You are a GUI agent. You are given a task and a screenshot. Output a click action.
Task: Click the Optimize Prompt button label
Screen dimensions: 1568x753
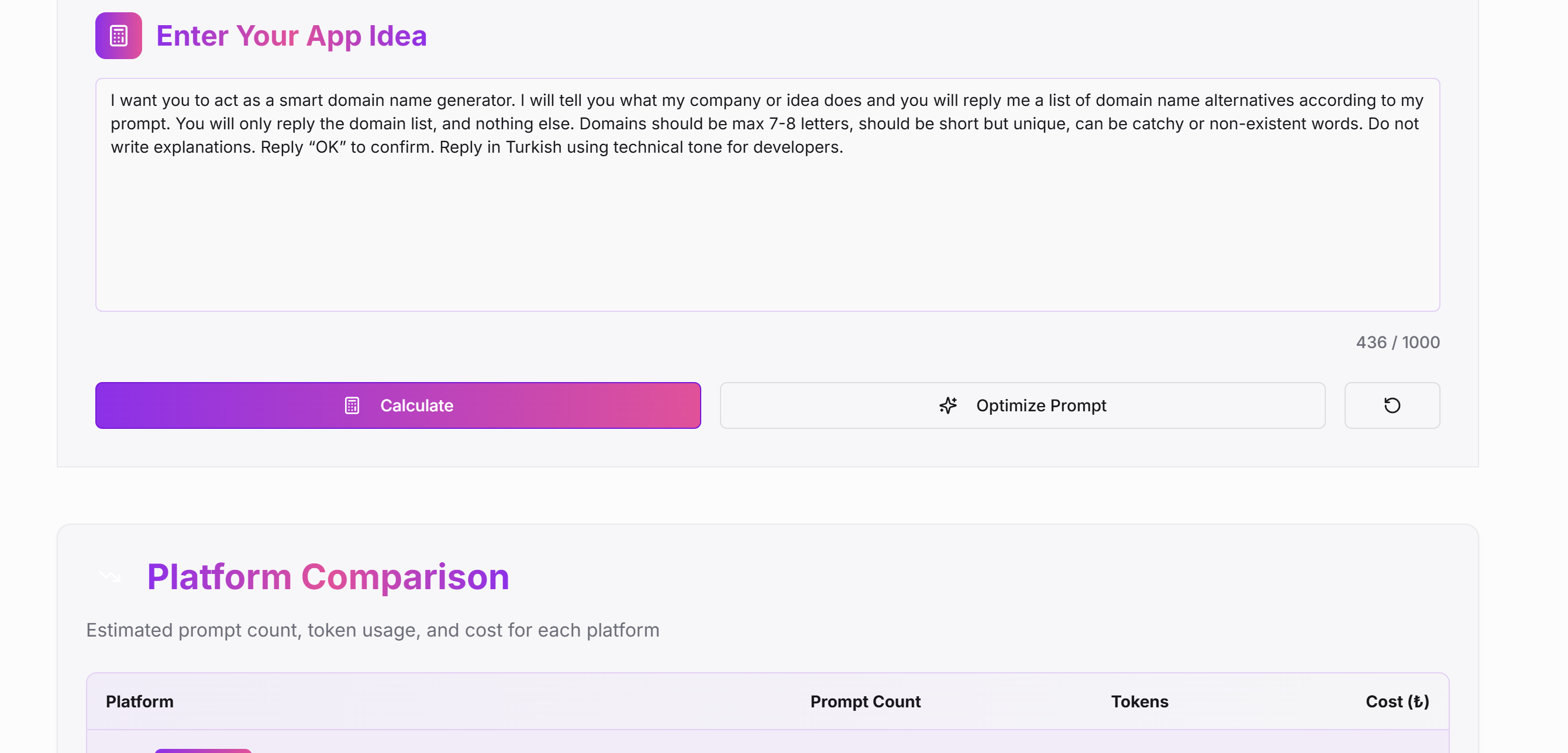pyautogui.click(x=1041, y=405)
